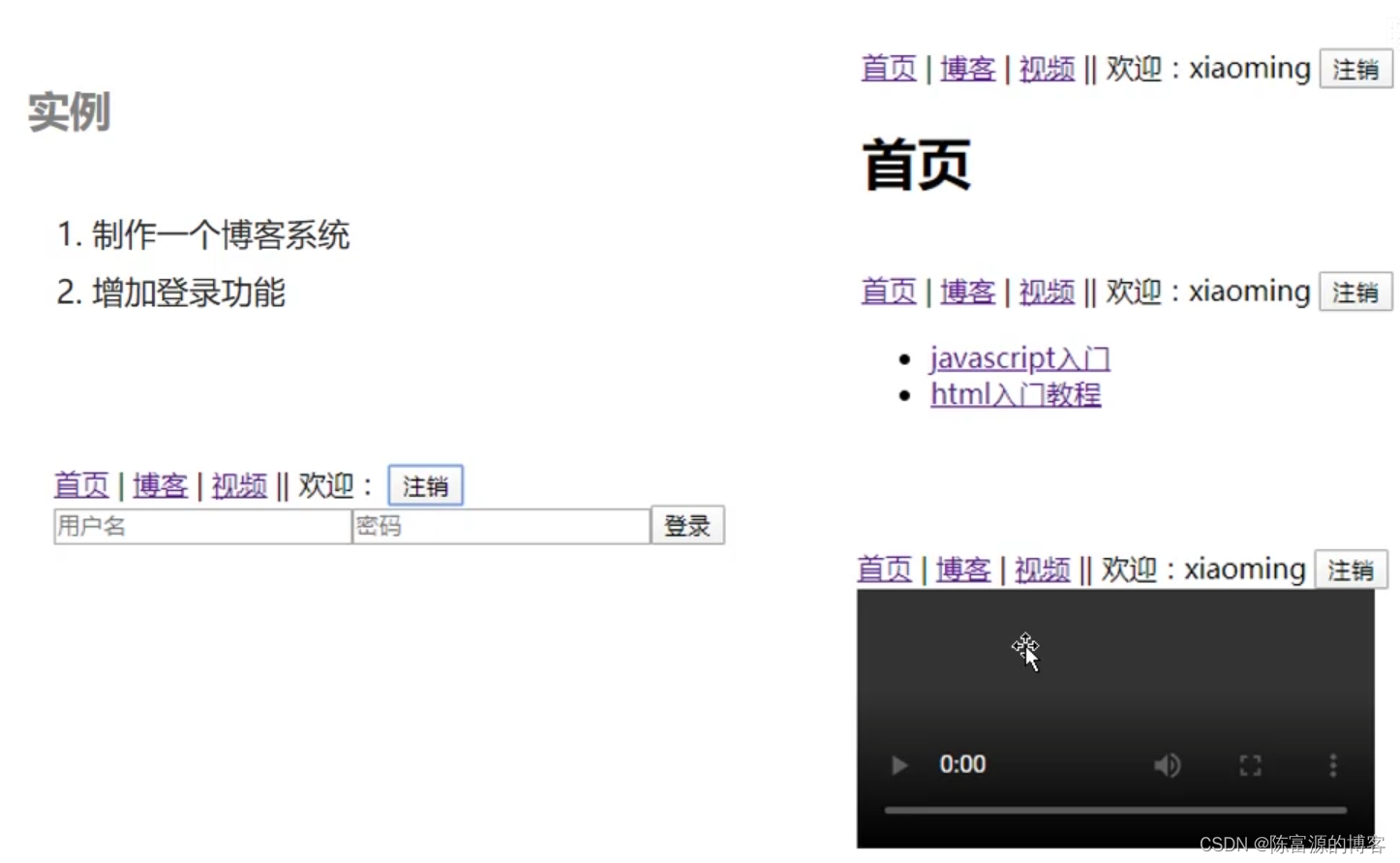Click the text 增加登录功能
1400x863 pixels.
coord(189,293)
